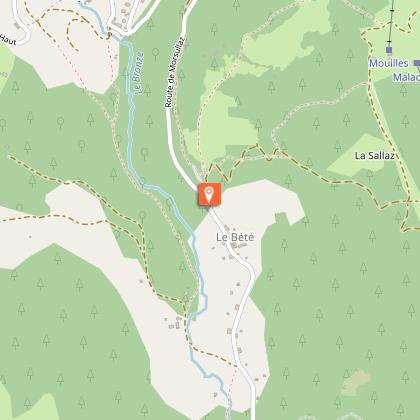Click the "Le Bronze" stream label

(140, 72)
